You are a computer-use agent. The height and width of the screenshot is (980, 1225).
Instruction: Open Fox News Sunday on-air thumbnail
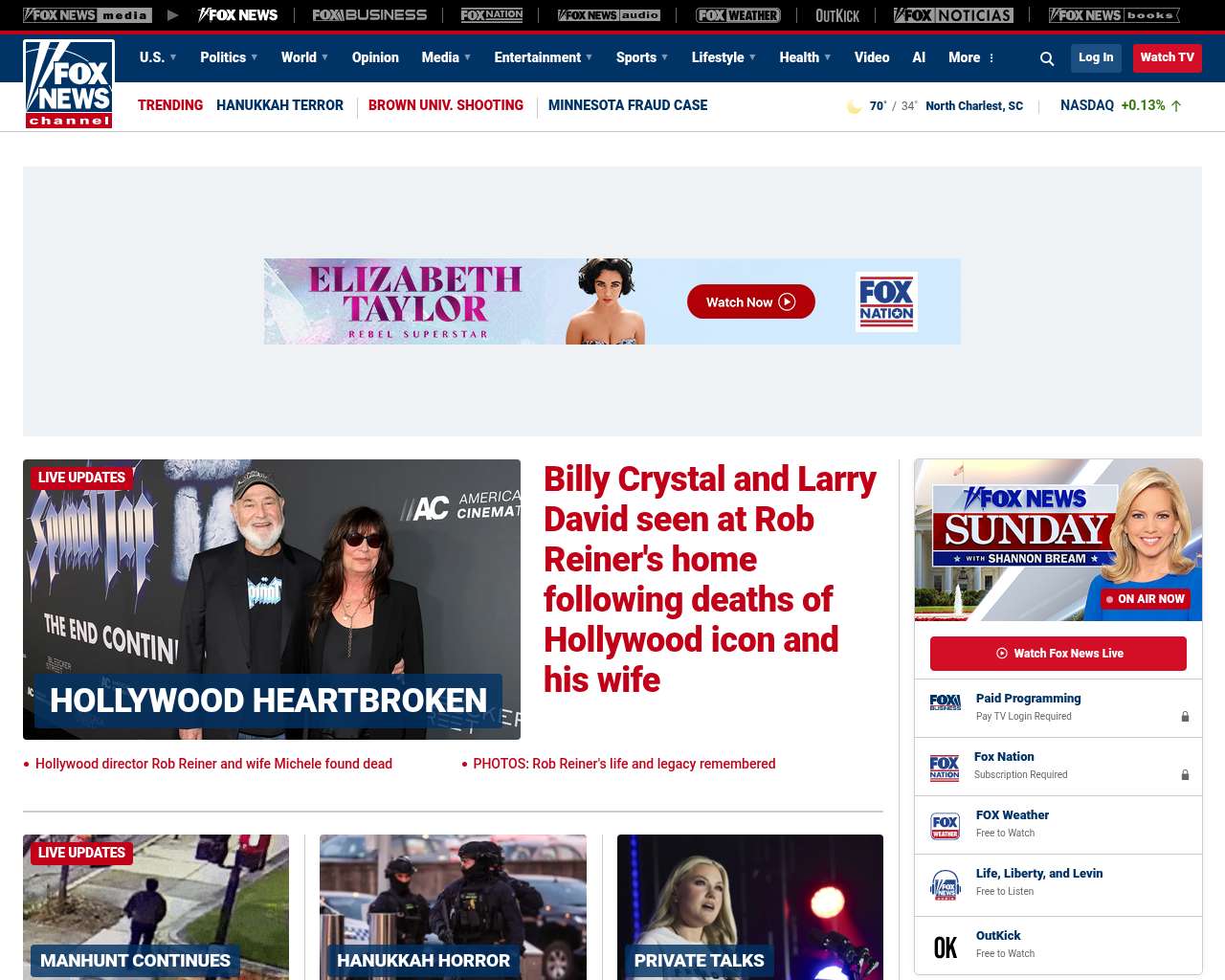pyautogui.click(x=1058, y=540)
